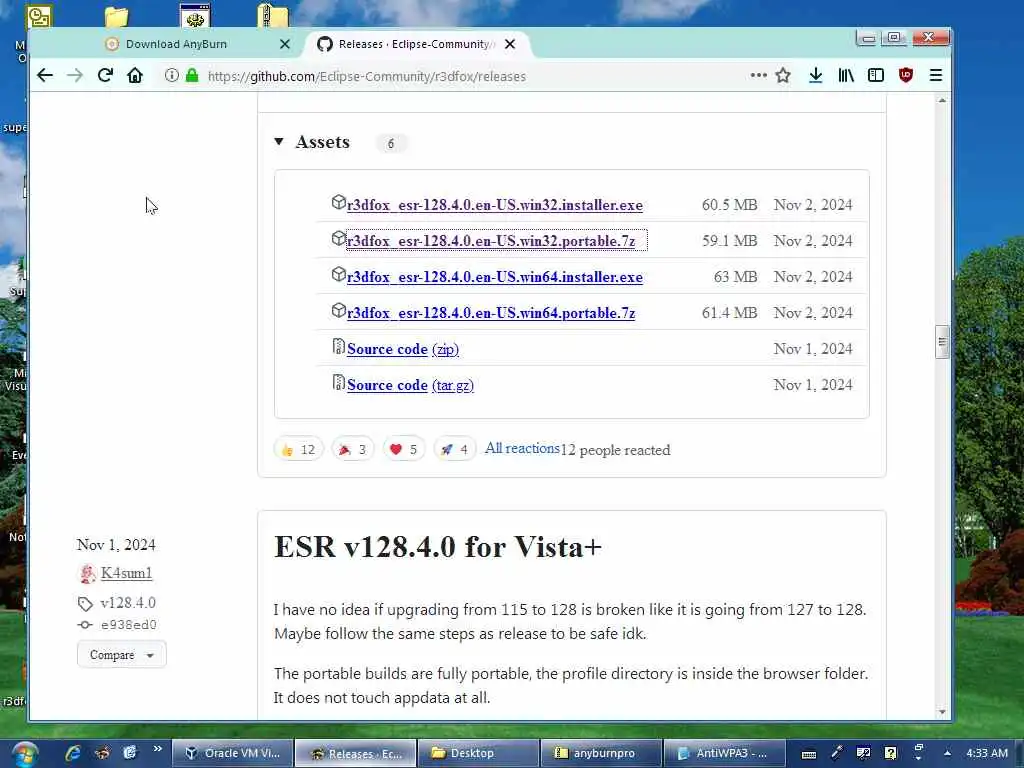Click the green padlock security icon
Image resolution: width=1024 pixels, height=768 pixels.
coord(192,76)
